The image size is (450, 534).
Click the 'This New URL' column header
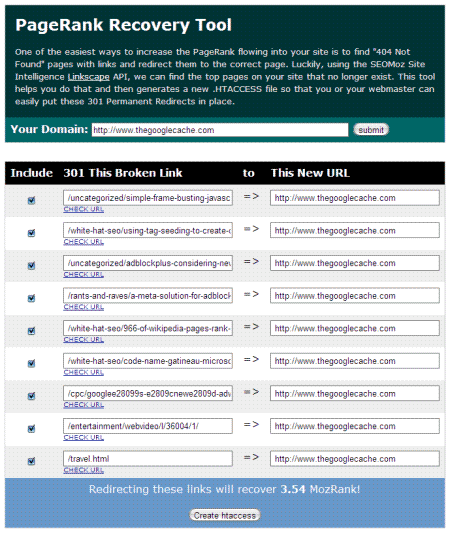310,173
